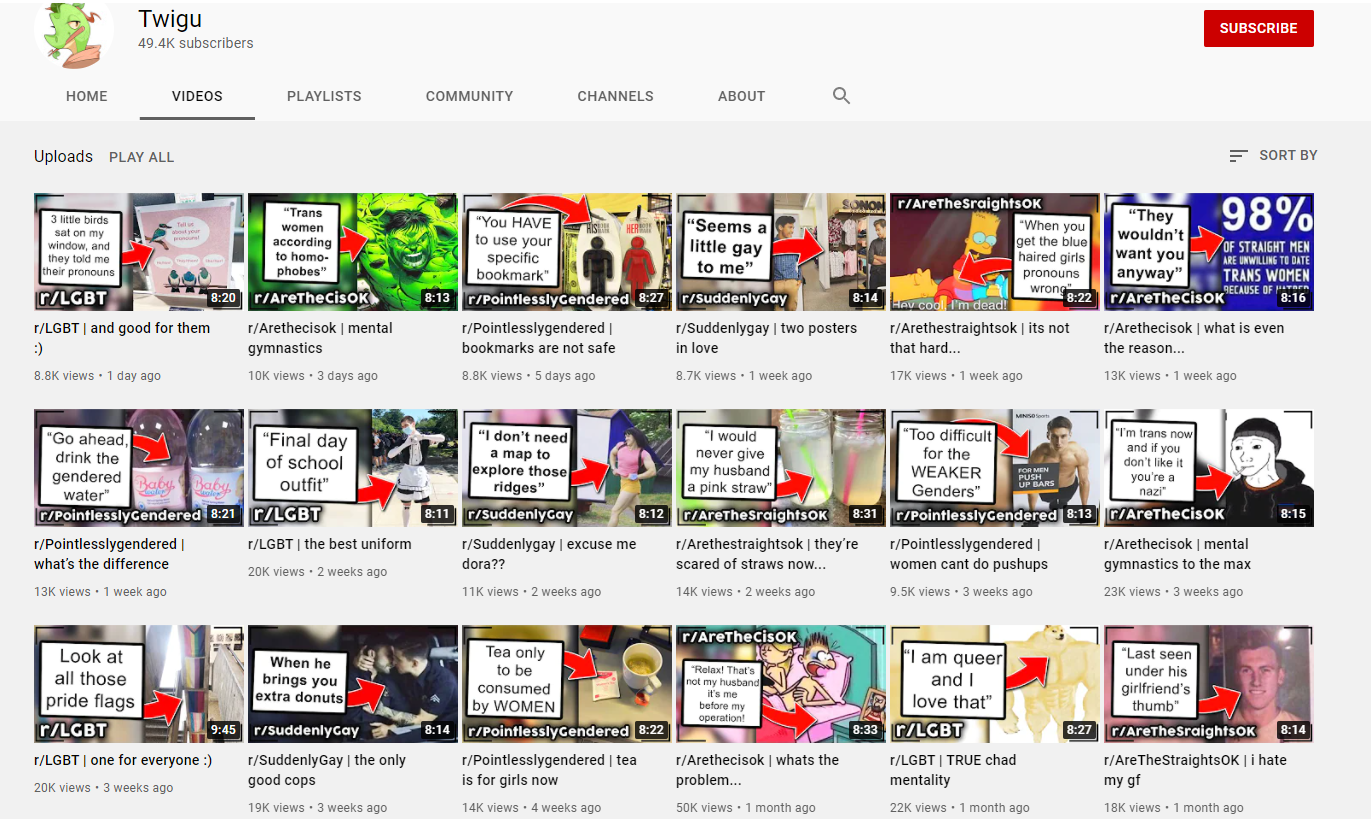Click the 'Seems a little gay to me' thumbnail
Screen dimensions: 1371x819
781,252
